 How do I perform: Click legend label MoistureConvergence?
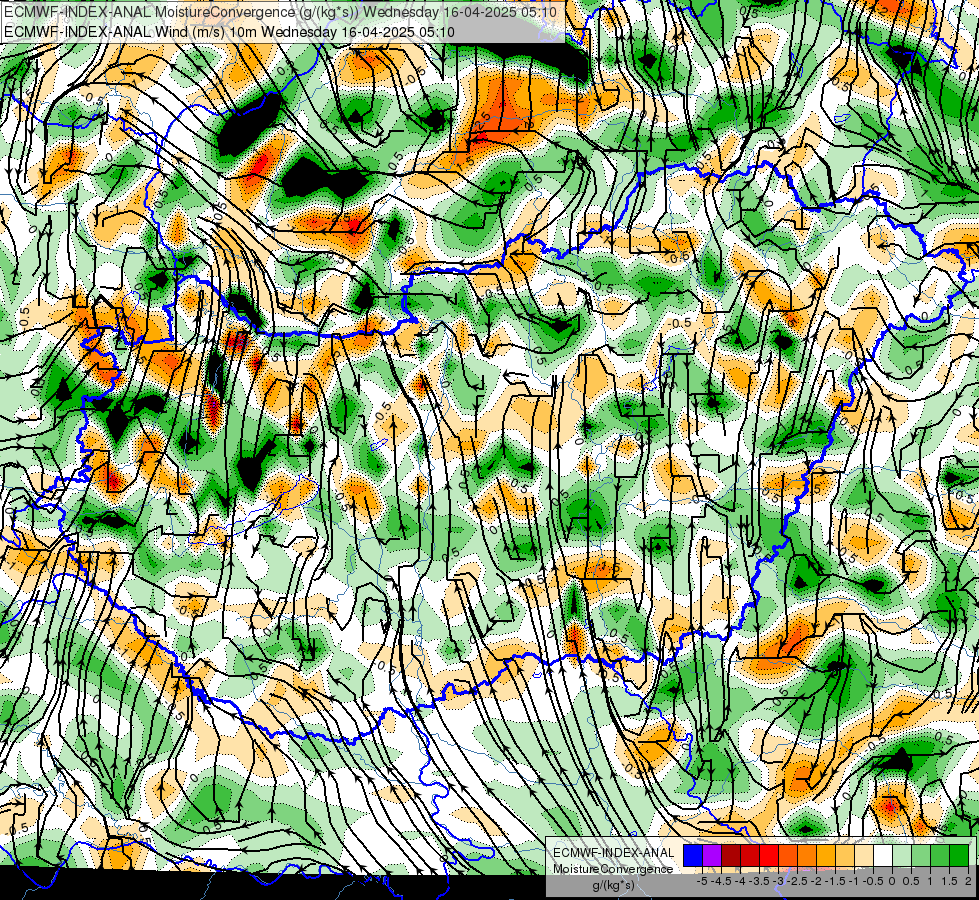tap(613, 869)
